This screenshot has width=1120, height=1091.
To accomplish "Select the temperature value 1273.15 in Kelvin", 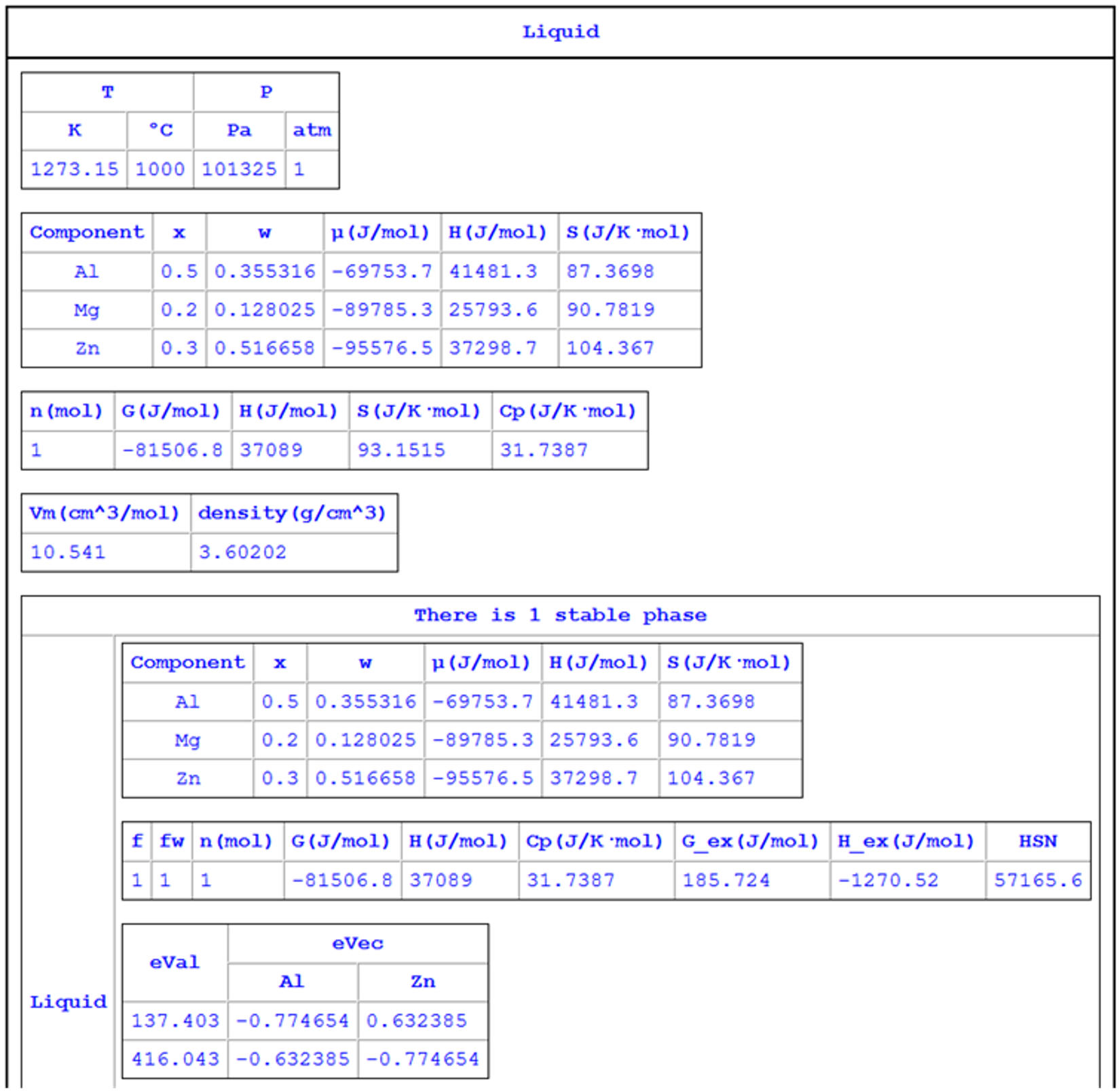I will coord(75,169).
